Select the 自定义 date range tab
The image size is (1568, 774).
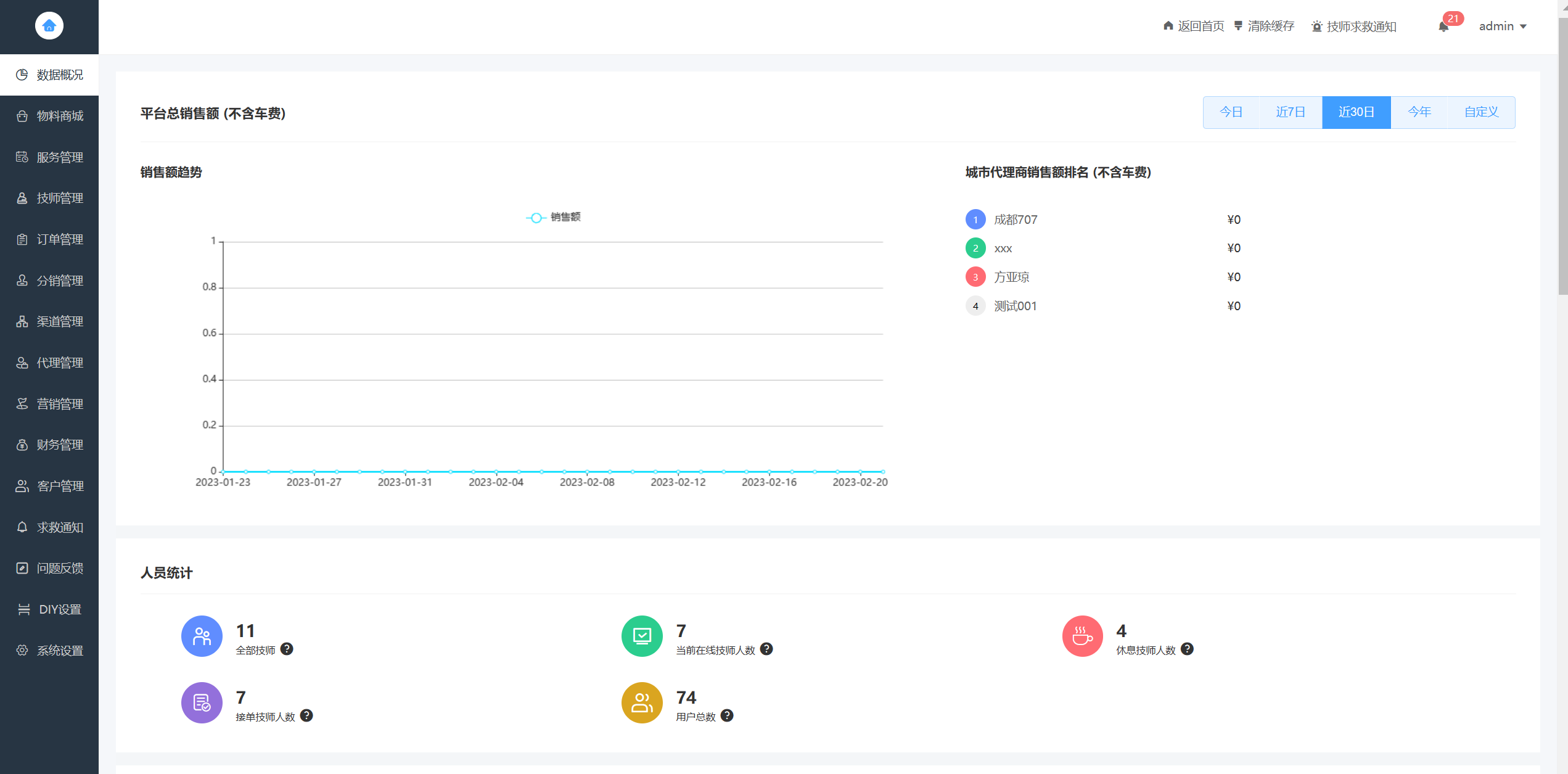pyautogui.click(x=1482, y=112)
